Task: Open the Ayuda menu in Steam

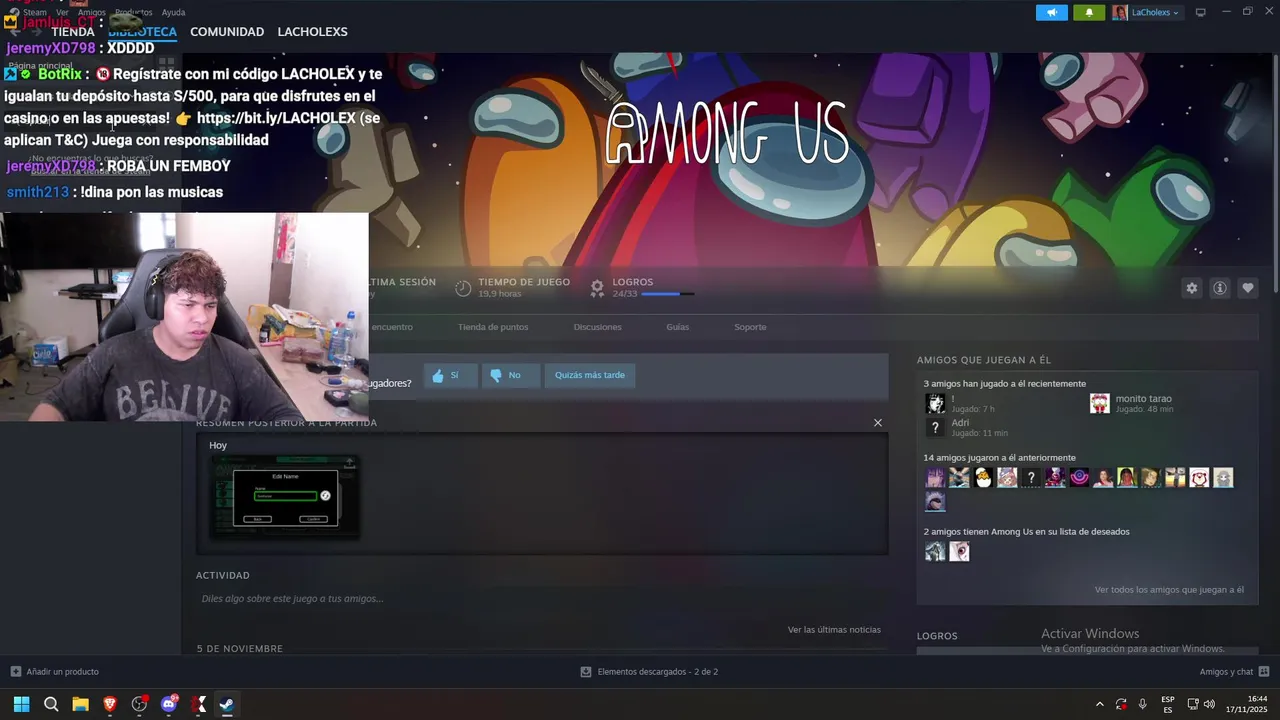Action: [x=173, y=12]
